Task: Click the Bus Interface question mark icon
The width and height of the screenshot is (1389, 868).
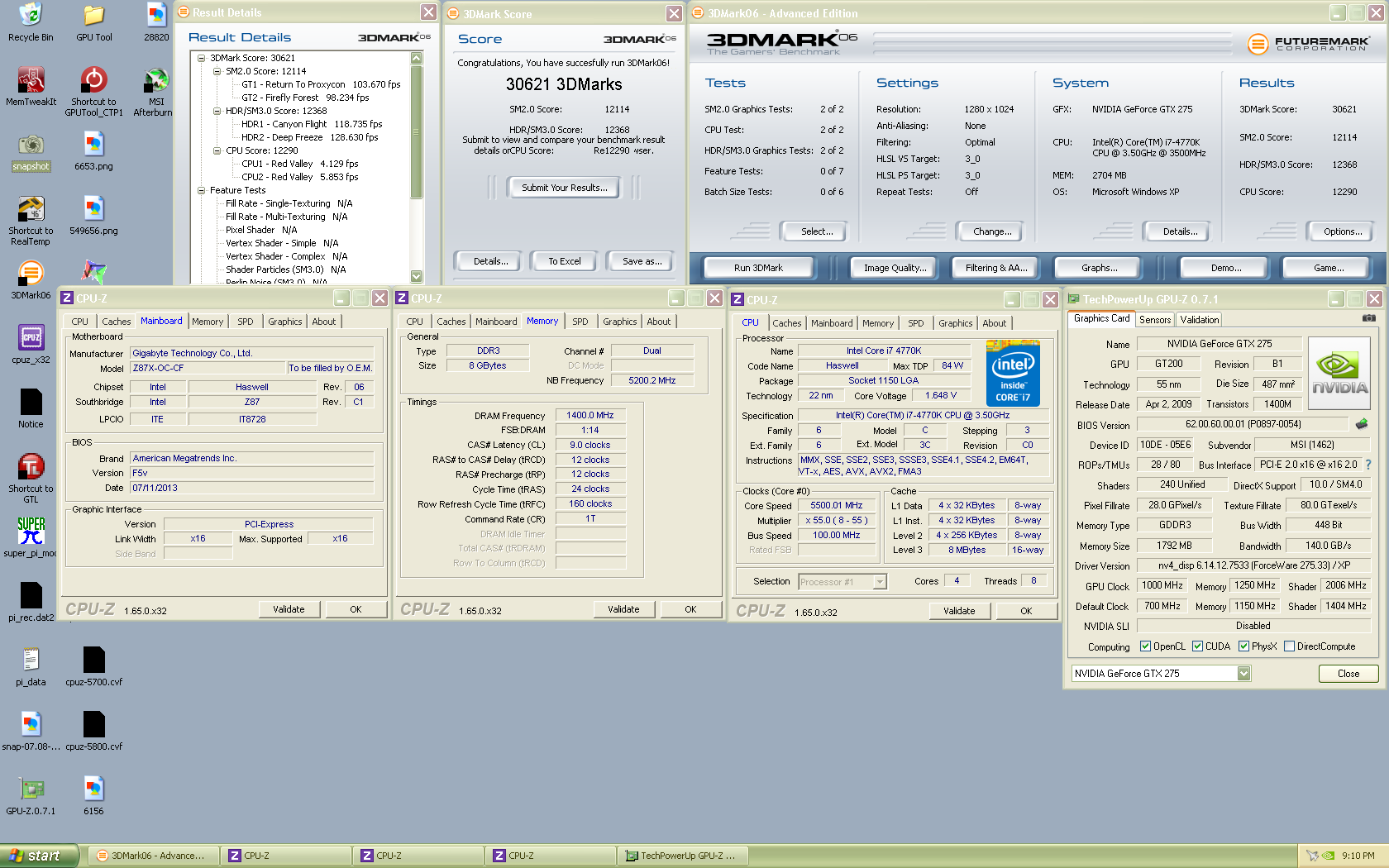Action: click(x=1368, y=465)
